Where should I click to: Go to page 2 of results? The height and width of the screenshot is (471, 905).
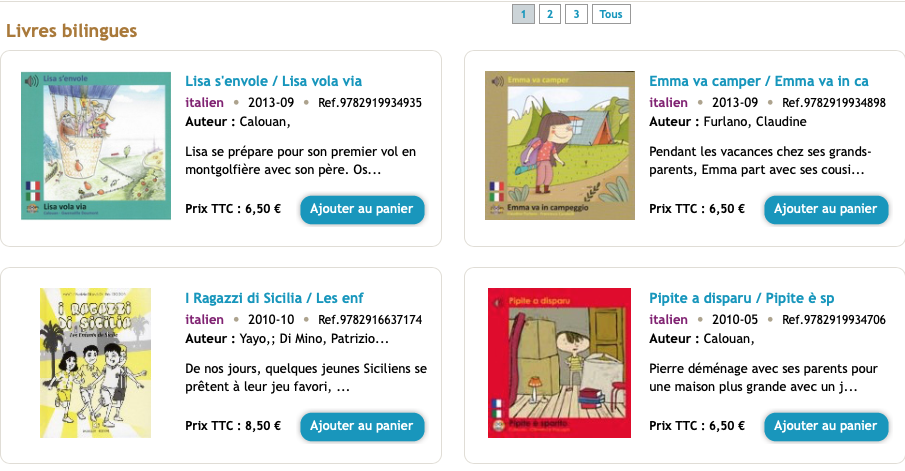point(549,14)
